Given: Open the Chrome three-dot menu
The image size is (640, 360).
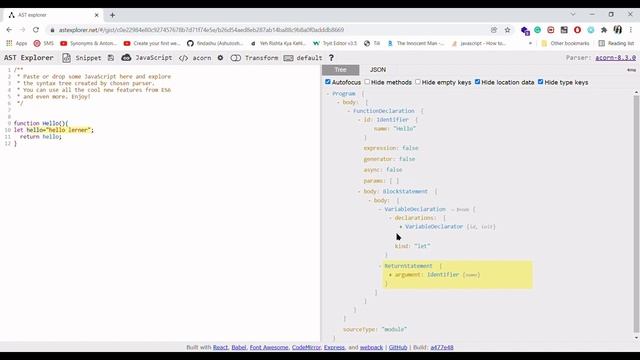Looking at the screenshot, I should tap(631, 30).
